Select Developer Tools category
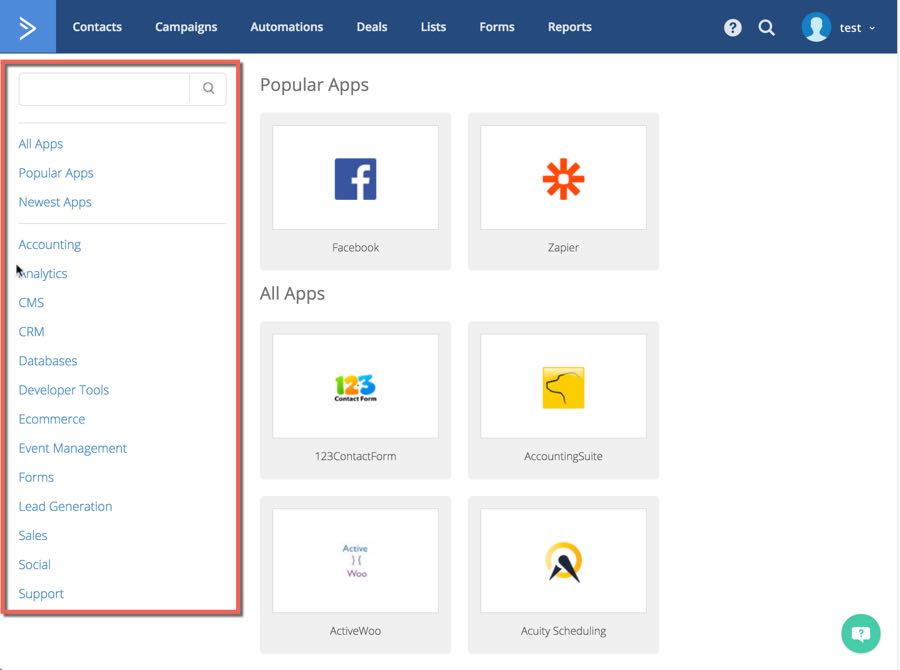Image resolution: width=900 pixels, height=670 pixels. pos(64,390)
